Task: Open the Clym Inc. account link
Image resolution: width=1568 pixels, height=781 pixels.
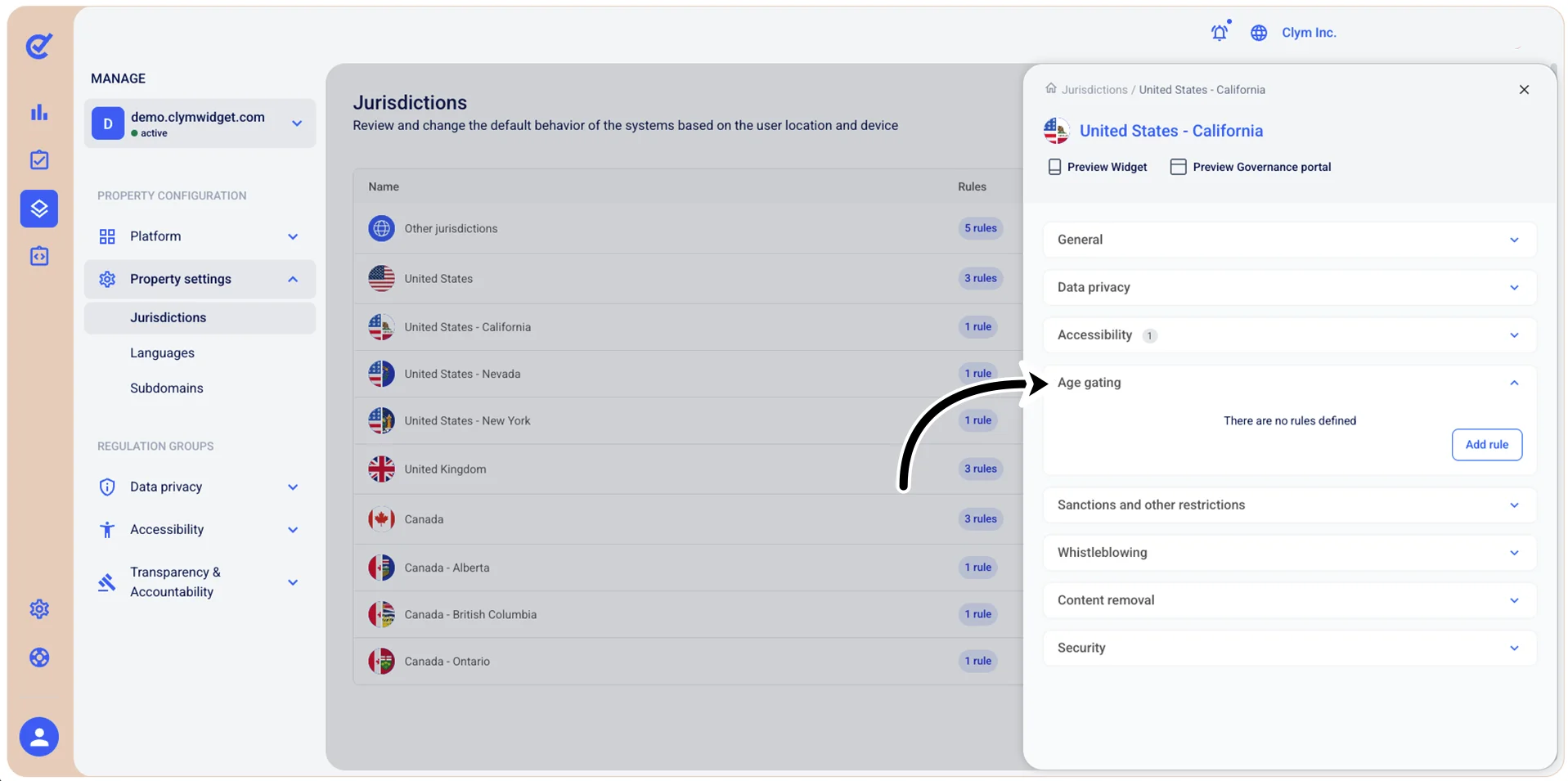Action: pyautogui.click(x=1309, y=33)
